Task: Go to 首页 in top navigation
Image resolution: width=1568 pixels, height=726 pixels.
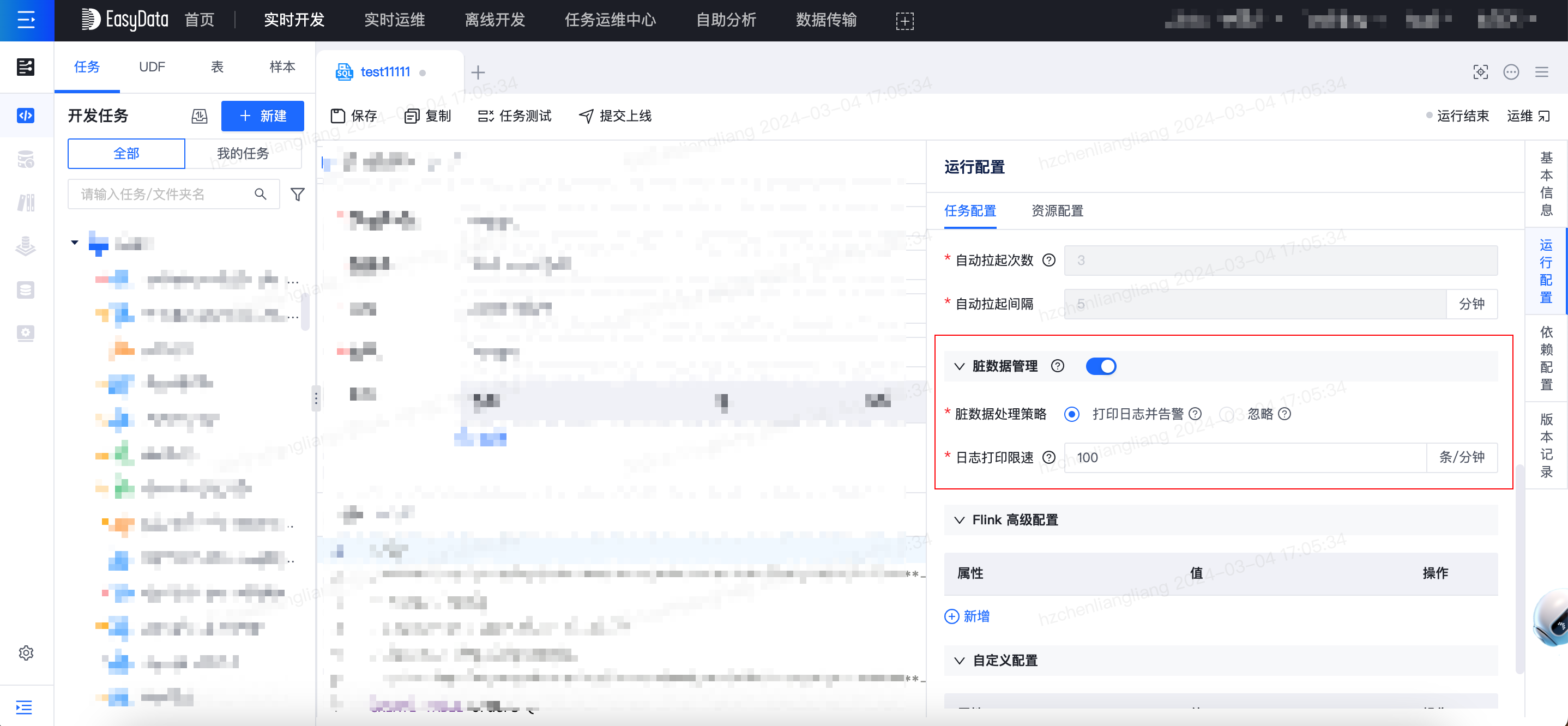Action: coord(200,20)
